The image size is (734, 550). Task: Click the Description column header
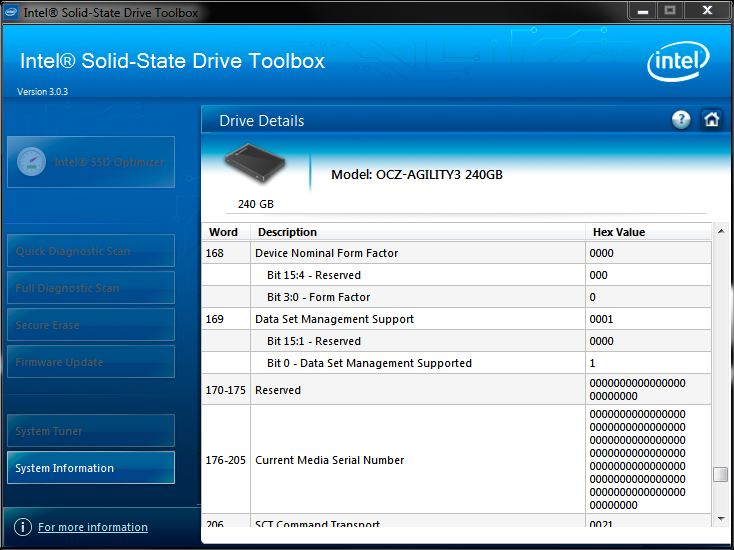tap(418, 232)
